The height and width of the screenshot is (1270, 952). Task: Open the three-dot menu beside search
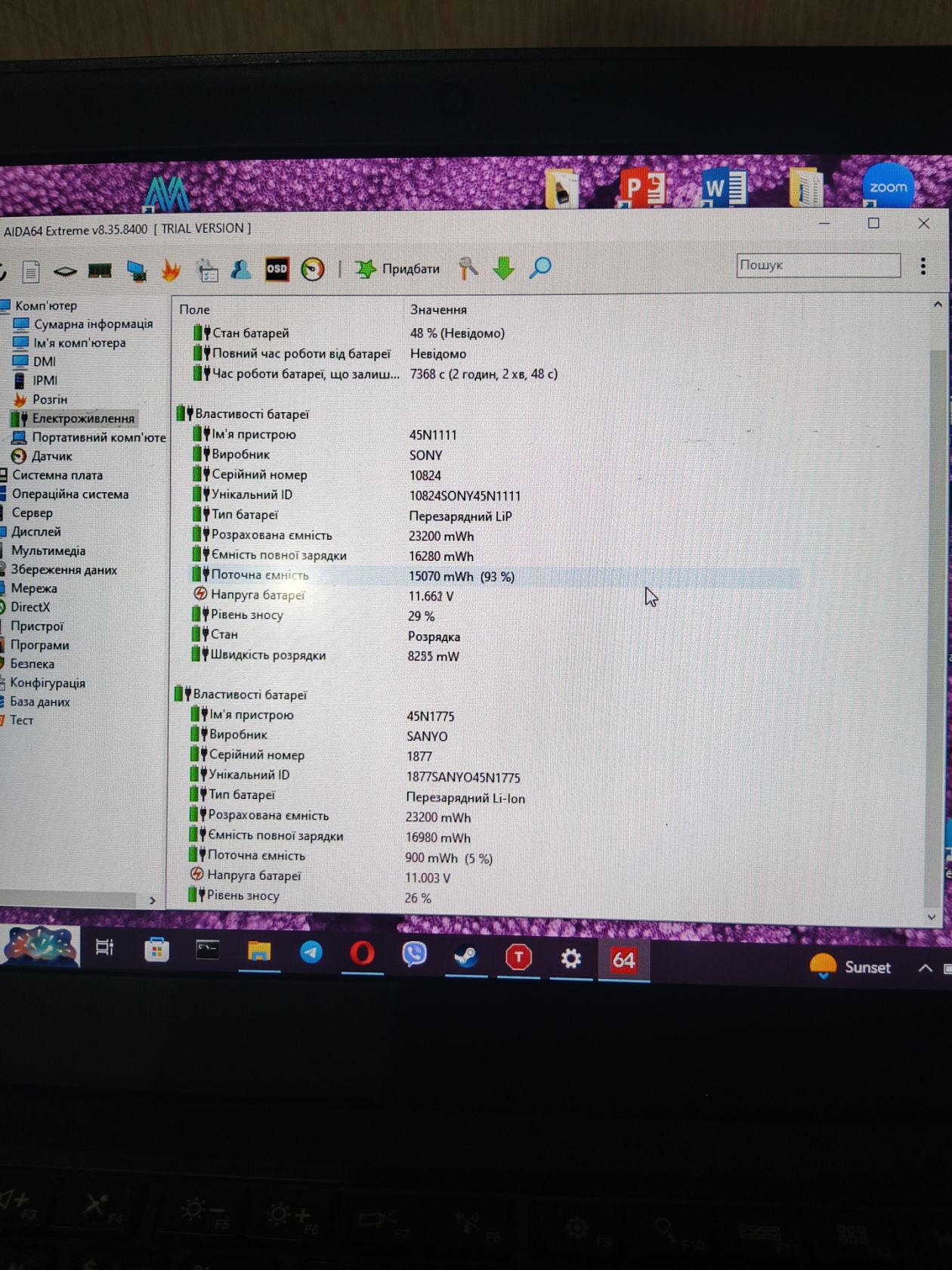[x=923, y=266]
